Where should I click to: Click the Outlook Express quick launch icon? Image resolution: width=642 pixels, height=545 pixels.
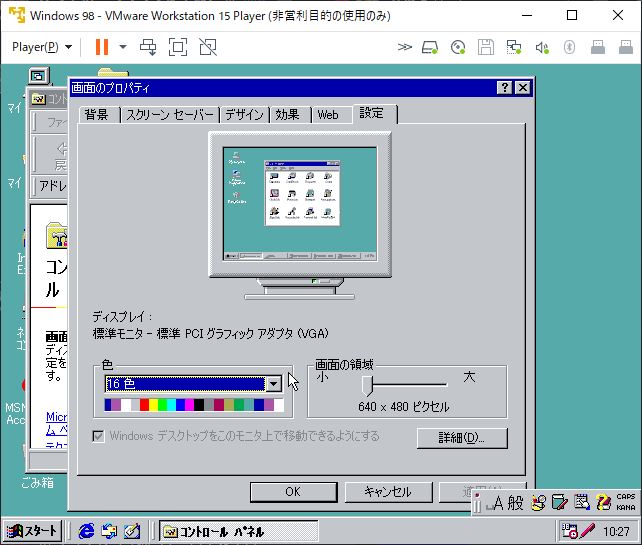click(109, 531)
